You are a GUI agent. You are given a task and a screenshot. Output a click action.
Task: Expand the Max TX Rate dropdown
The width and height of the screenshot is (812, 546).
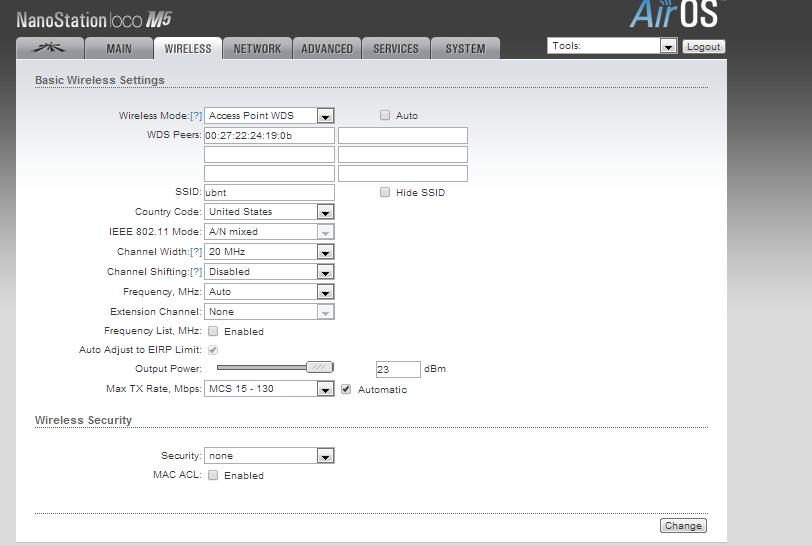click(269, 389)
